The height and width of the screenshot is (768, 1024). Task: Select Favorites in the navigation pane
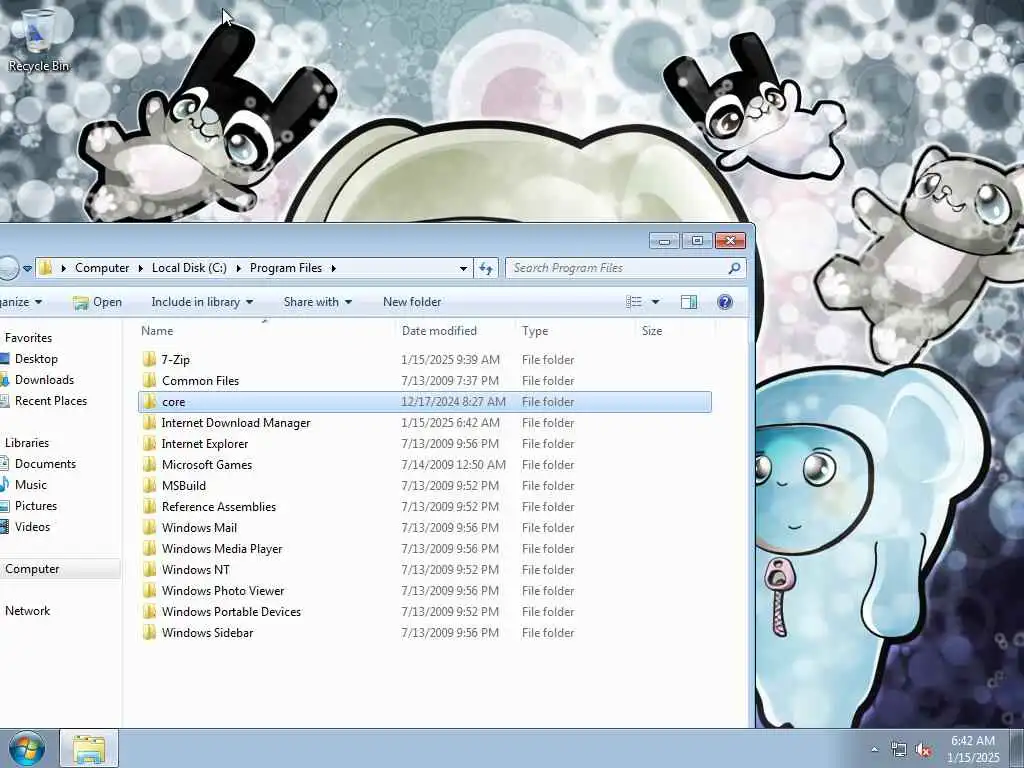pos(28,338)
